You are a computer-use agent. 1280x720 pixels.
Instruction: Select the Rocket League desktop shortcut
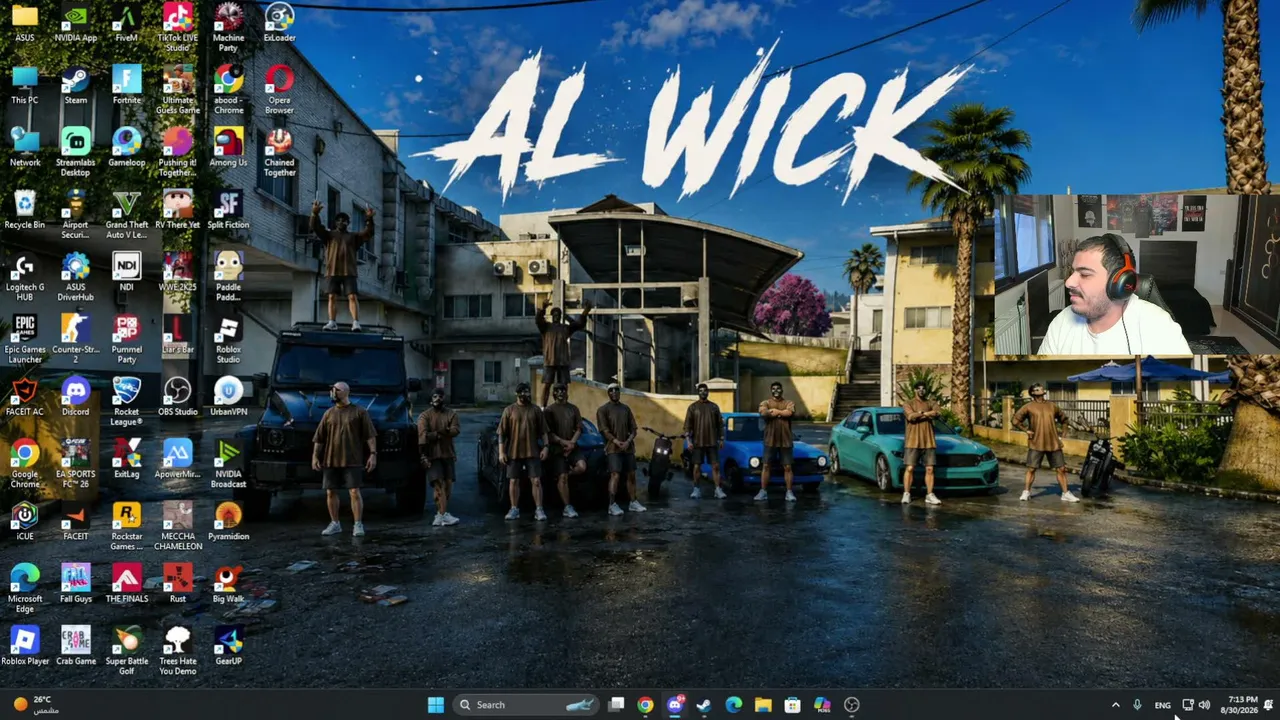pos(127,402)
